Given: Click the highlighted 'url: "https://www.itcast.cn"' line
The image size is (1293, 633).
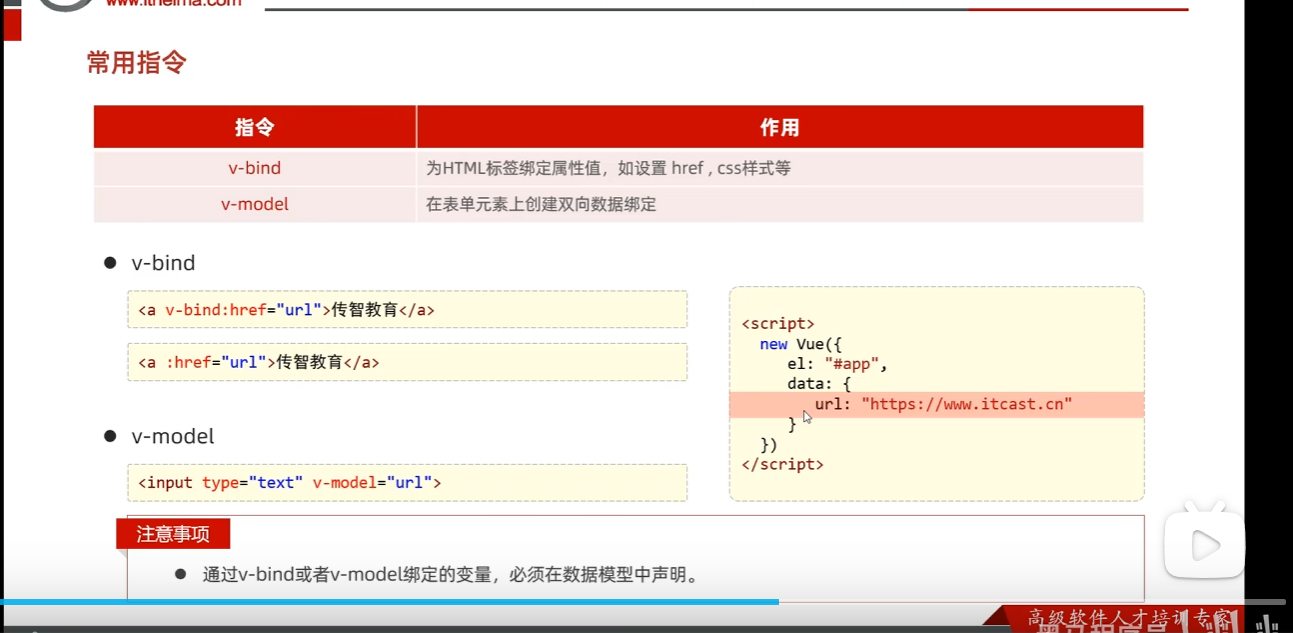Looking at the screenshot, I should click(x=937, y=404).
